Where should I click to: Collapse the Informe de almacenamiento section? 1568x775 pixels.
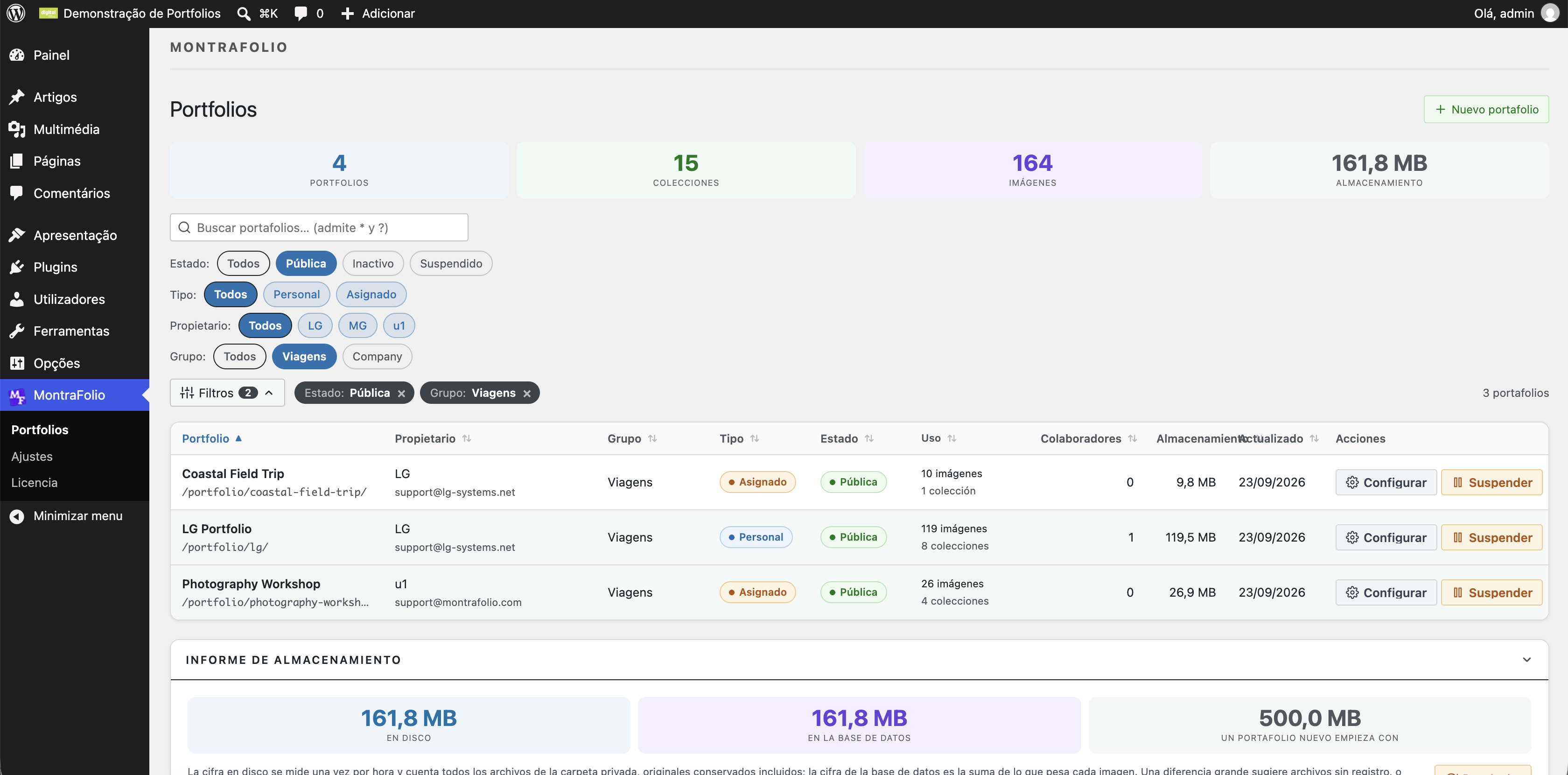pyautogui.click(x=1526, y=660)
